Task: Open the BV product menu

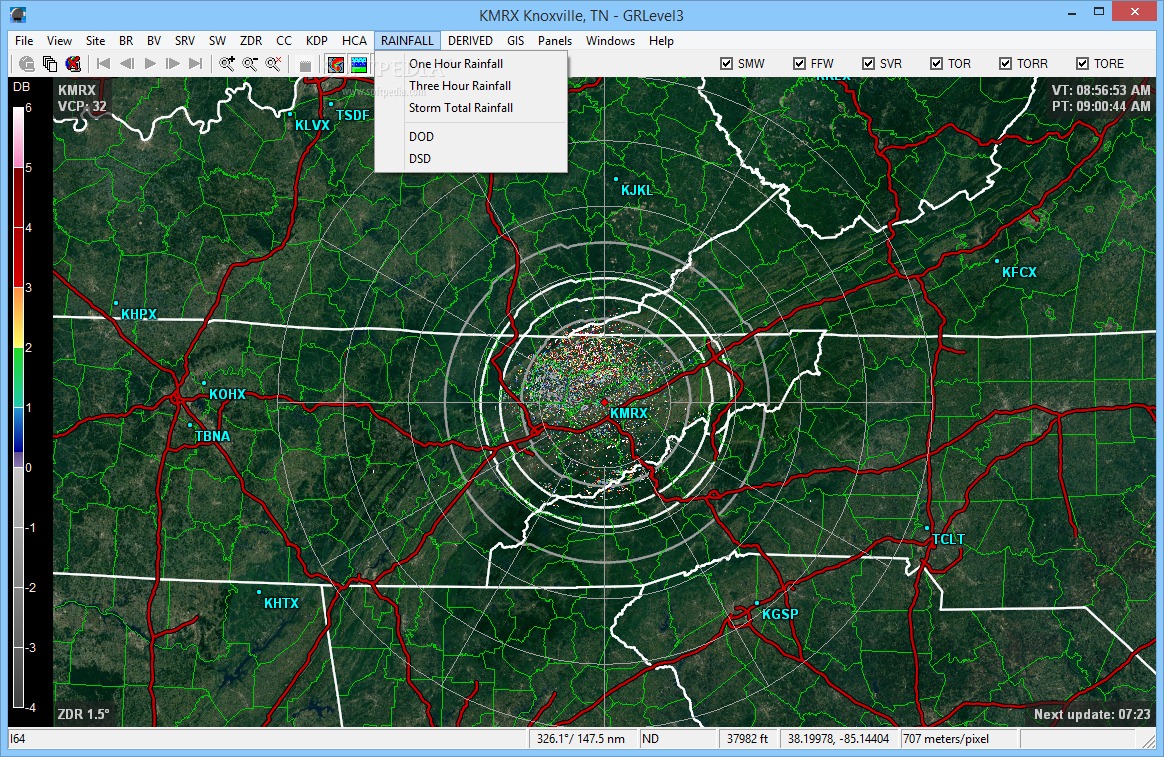Action: tap(154, 41)
